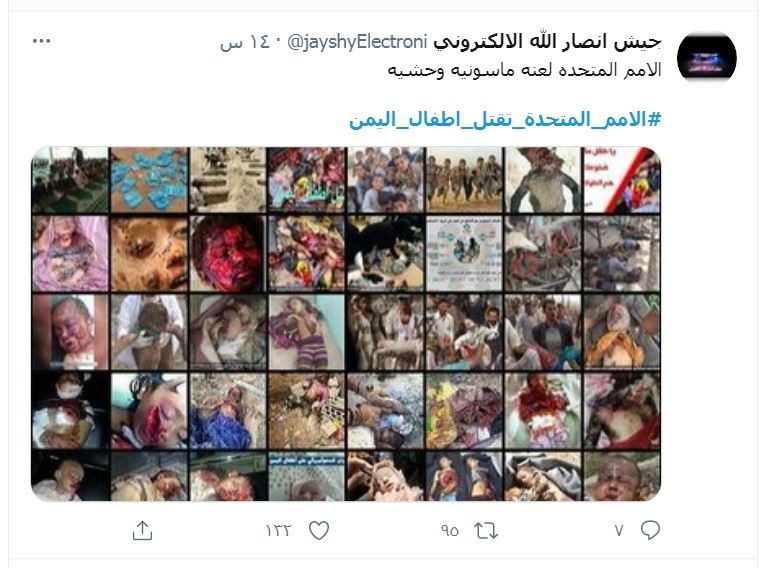Open the hashtag #الامم_المتحدة_تقتل_اطفال_اليمن

tap(505, 119)
